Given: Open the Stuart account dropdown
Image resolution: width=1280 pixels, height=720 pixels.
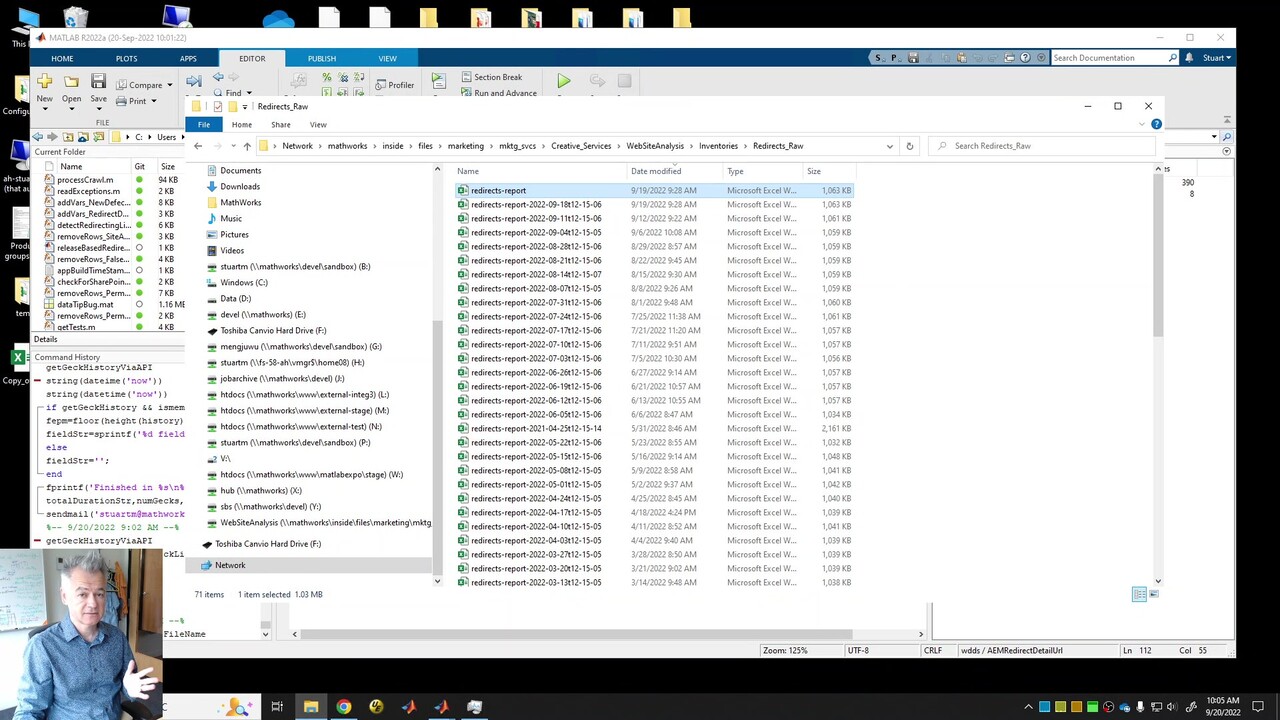Looking at the screenshot, I should (1218, 58).
